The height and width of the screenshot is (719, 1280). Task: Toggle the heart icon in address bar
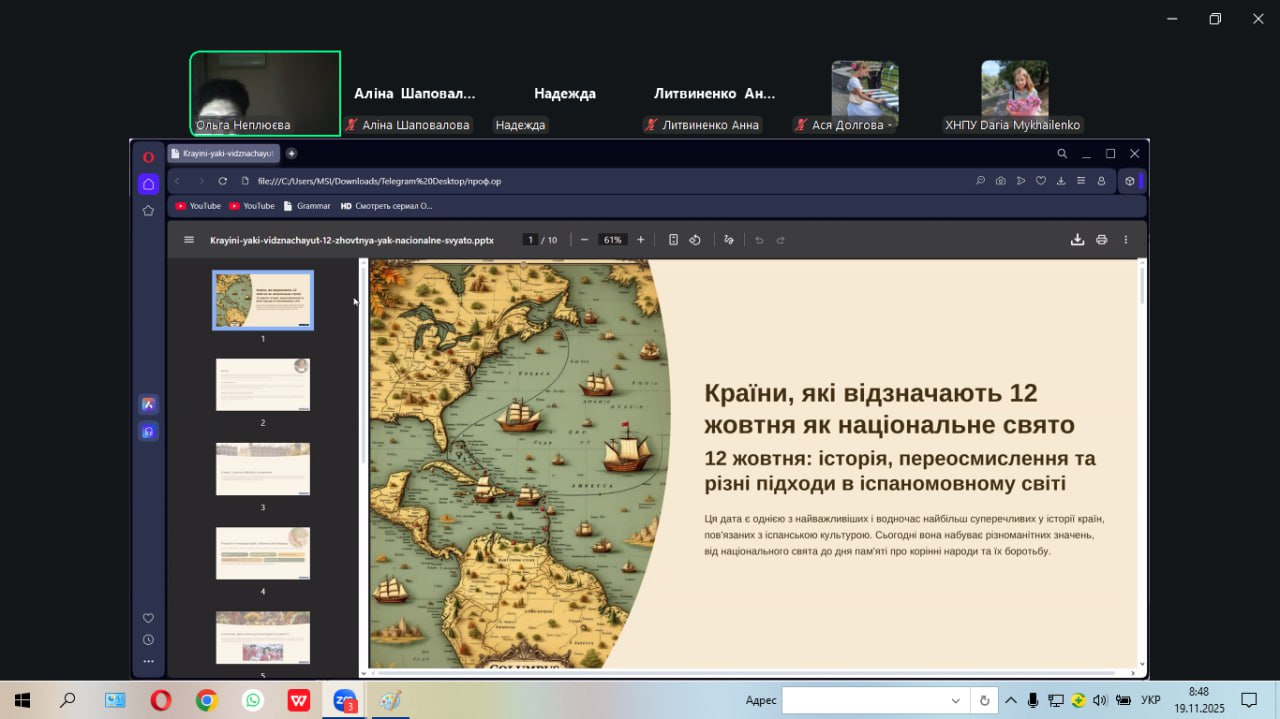tap(1040, 181)
